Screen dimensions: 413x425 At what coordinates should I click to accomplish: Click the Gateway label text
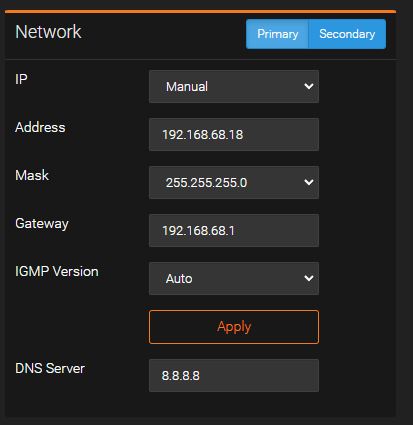pyautogui.click(x=42, y=224)
